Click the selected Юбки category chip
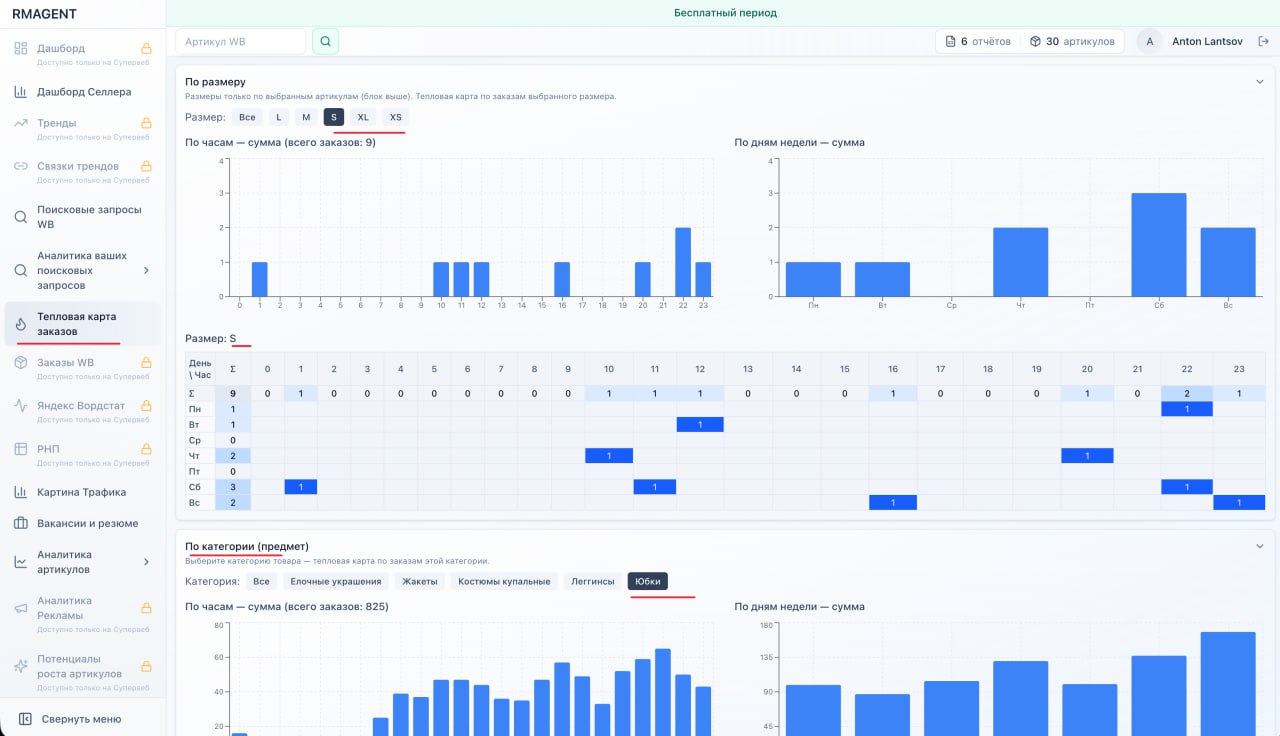This screenshot has width=1280, height=736. [648, 581]
